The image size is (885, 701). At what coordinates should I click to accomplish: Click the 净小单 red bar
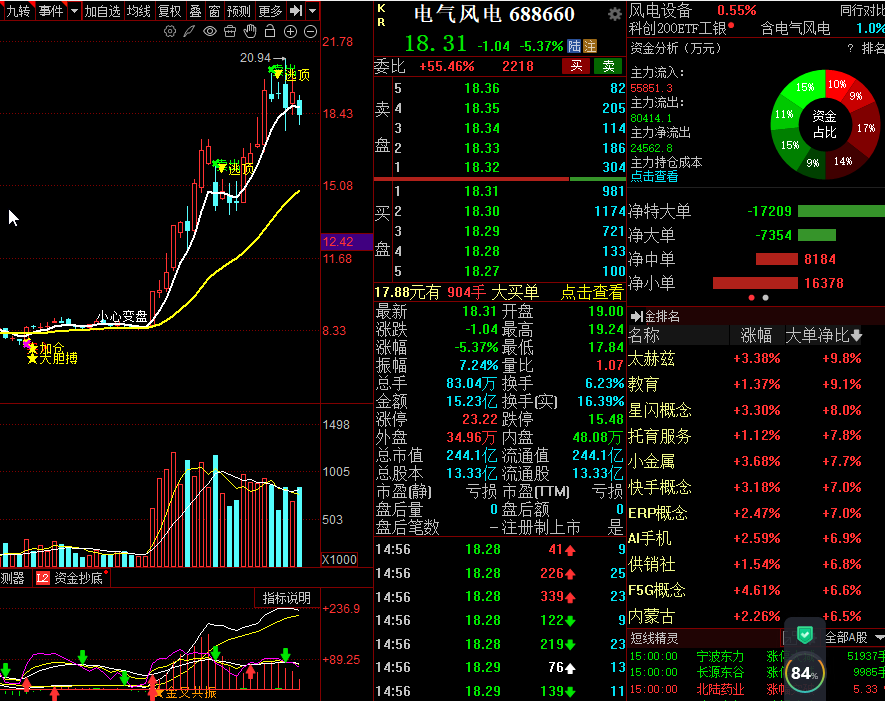(755, 283)
